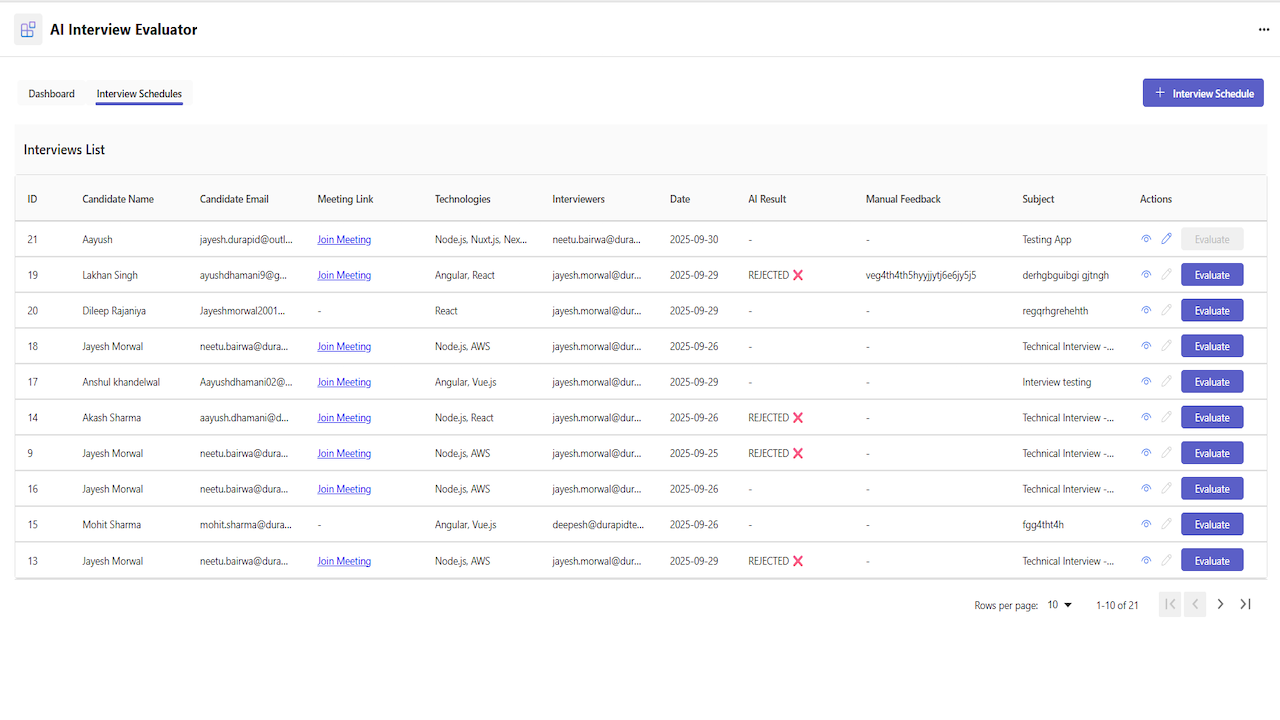Screen dimensions: 1280x720
Task: View details of interview ID 16
Action: tap(1146, 489)
